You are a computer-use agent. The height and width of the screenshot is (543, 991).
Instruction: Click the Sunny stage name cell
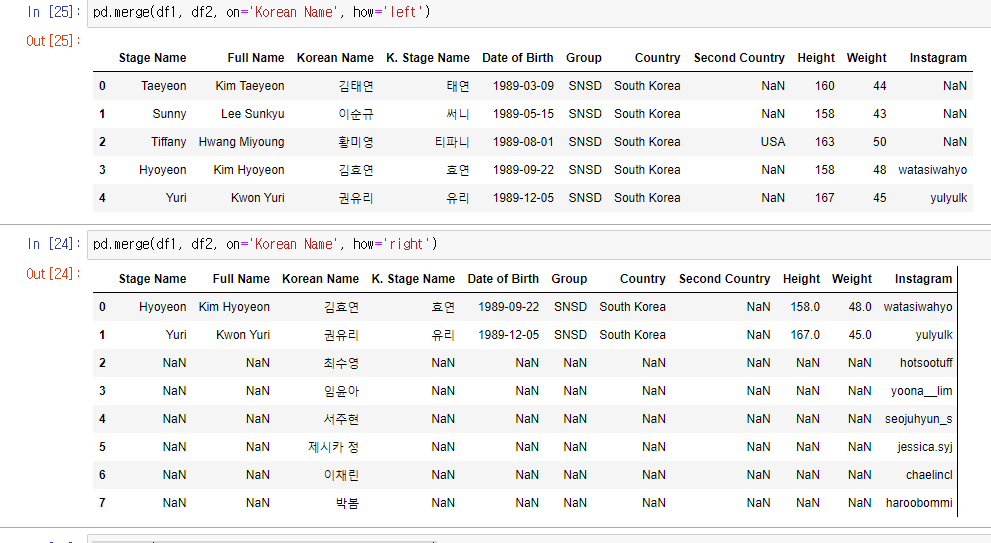coord(169,114)
